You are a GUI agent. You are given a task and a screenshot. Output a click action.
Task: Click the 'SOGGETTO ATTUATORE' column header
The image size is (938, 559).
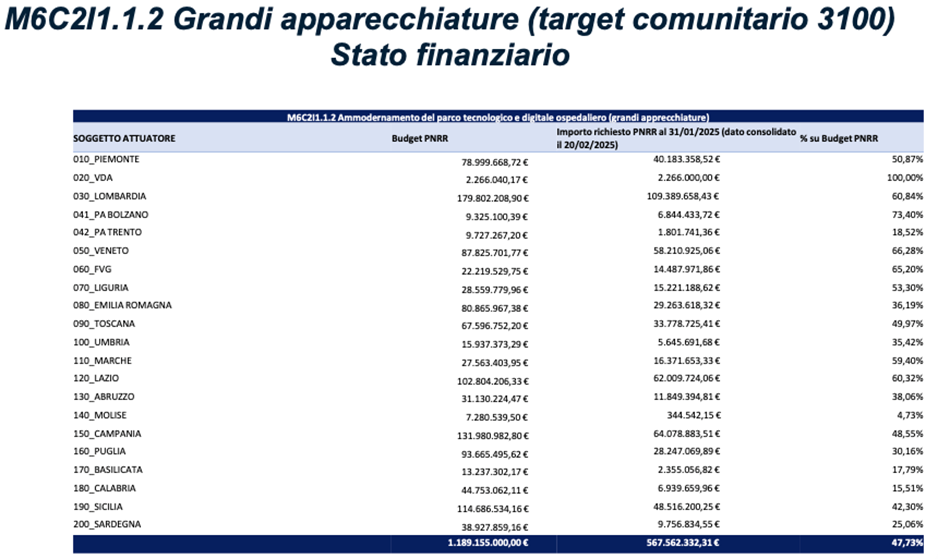(x=124, y=139)
